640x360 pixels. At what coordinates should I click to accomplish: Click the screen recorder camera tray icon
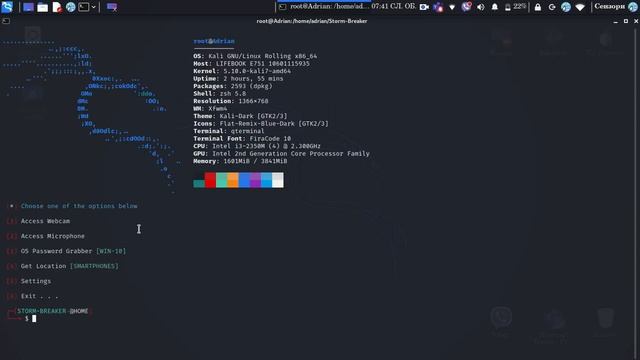pos(424,7)
